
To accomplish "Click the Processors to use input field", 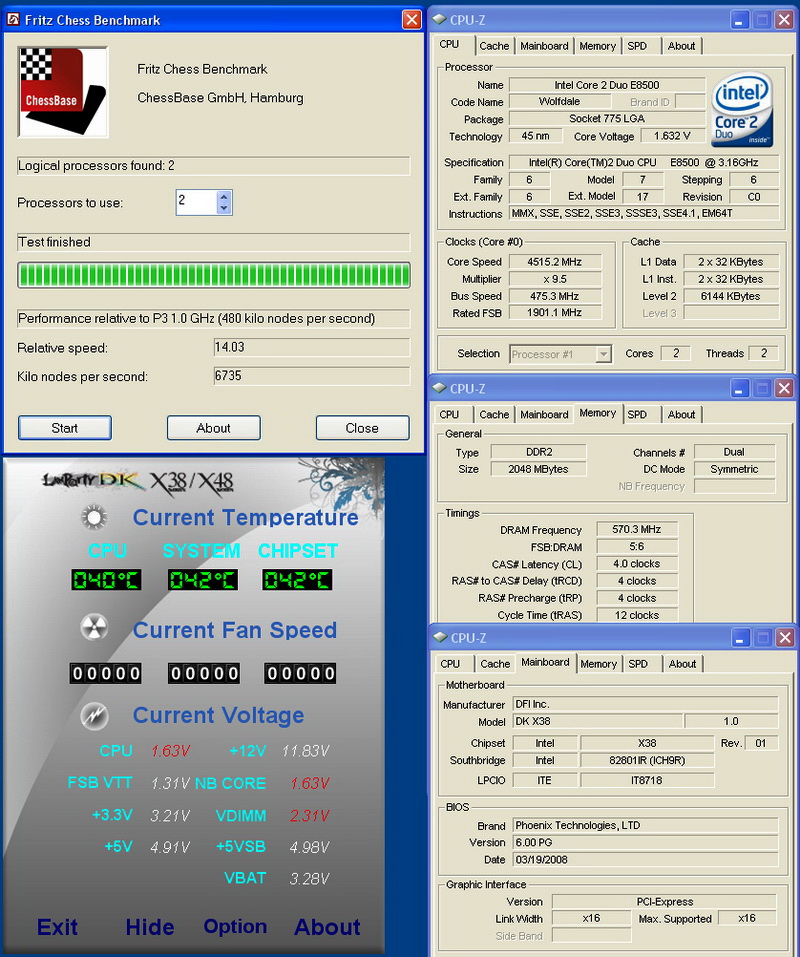I will point(196,202).
